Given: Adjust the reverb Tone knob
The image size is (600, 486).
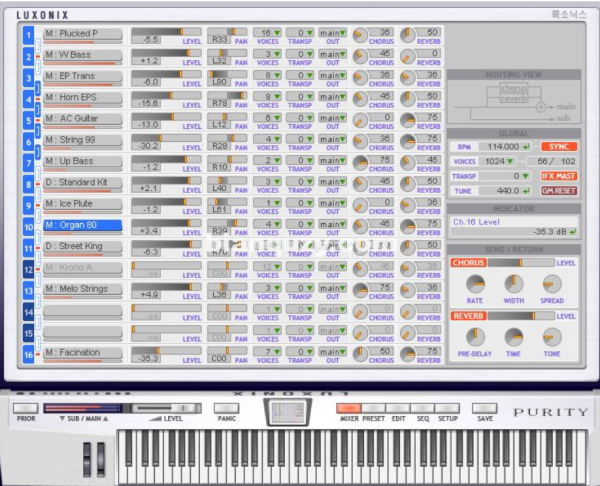Looking at the screenshot, I should pos(552,337).
